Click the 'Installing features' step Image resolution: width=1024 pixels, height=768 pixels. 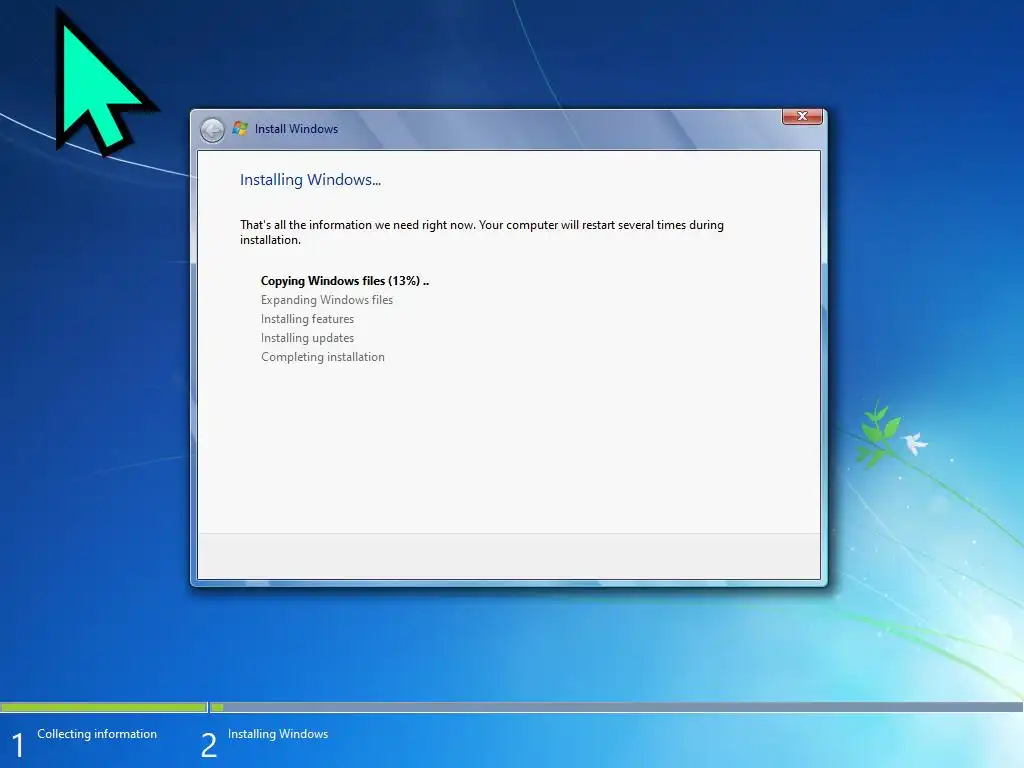307,319
